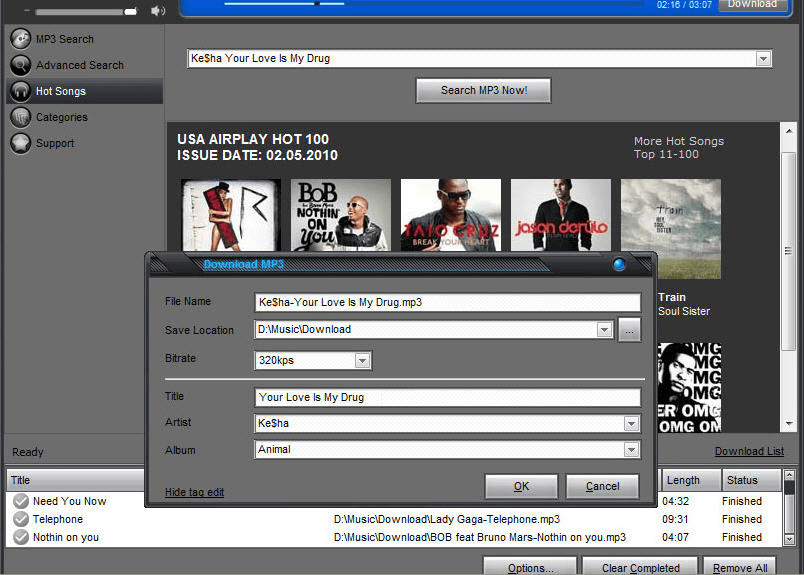
Task: Expand the Artist dropdown
Action: pos(631,424)
